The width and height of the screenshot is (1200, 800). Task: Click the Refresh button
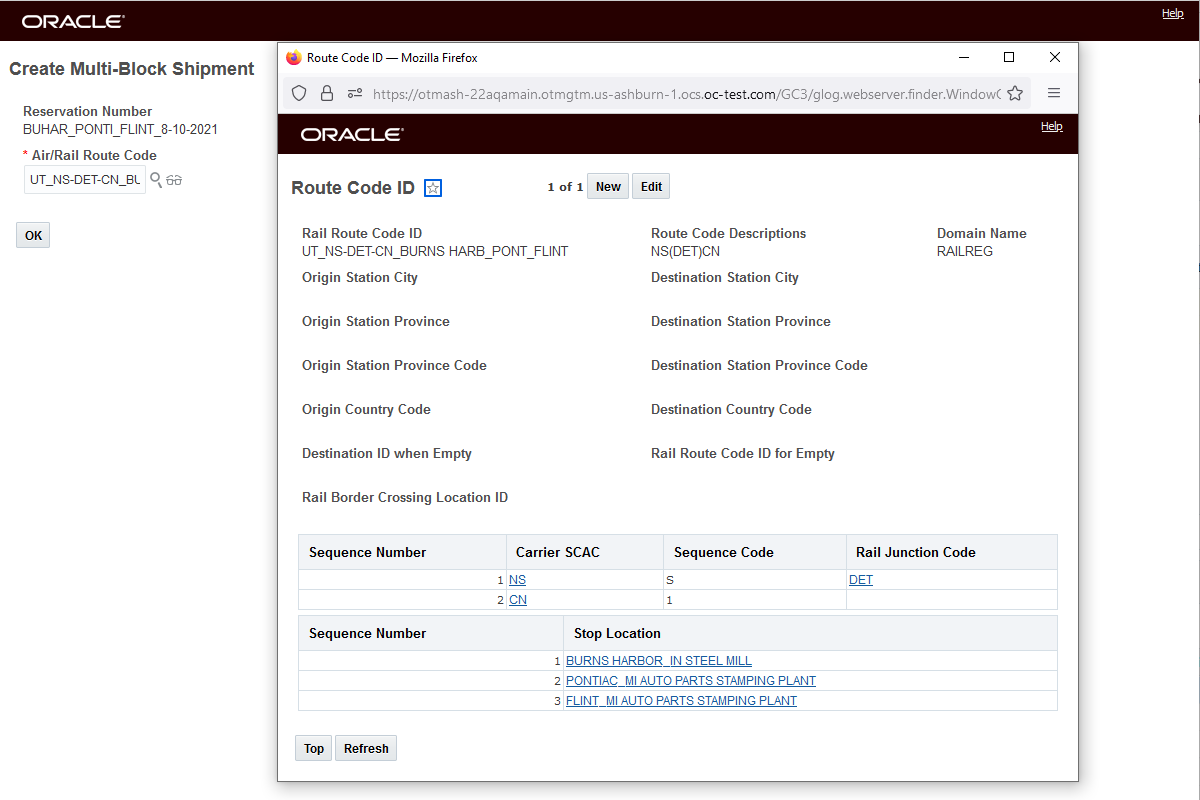coord(366,748)
